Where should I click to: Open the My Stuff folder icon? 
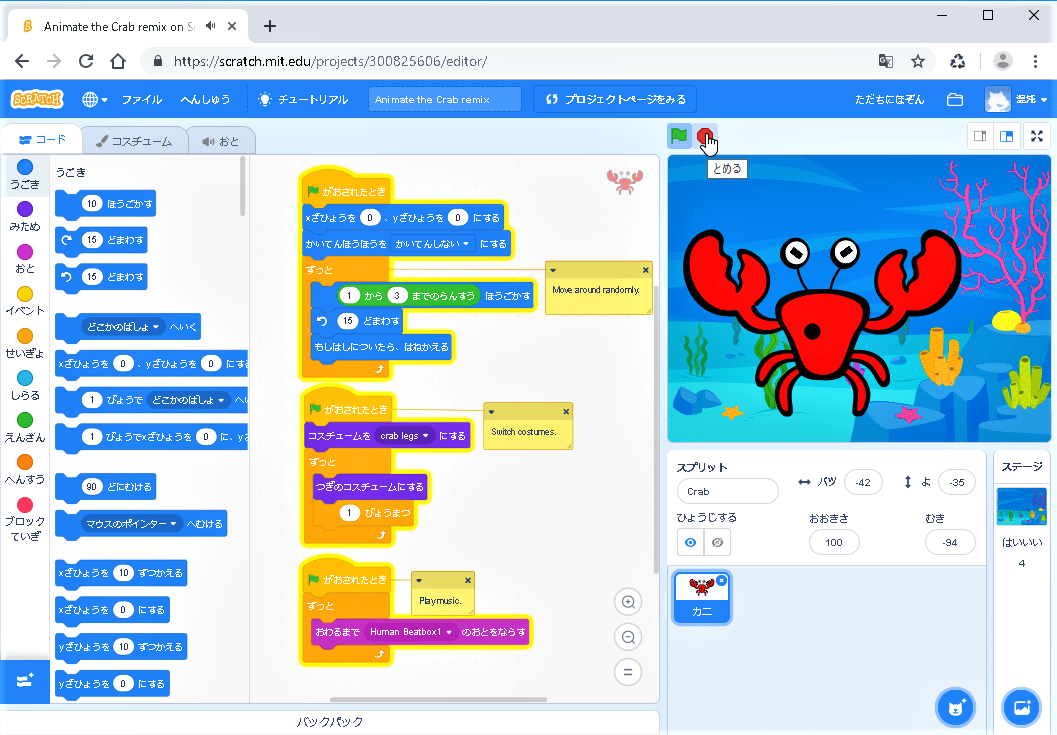(955, 99)
